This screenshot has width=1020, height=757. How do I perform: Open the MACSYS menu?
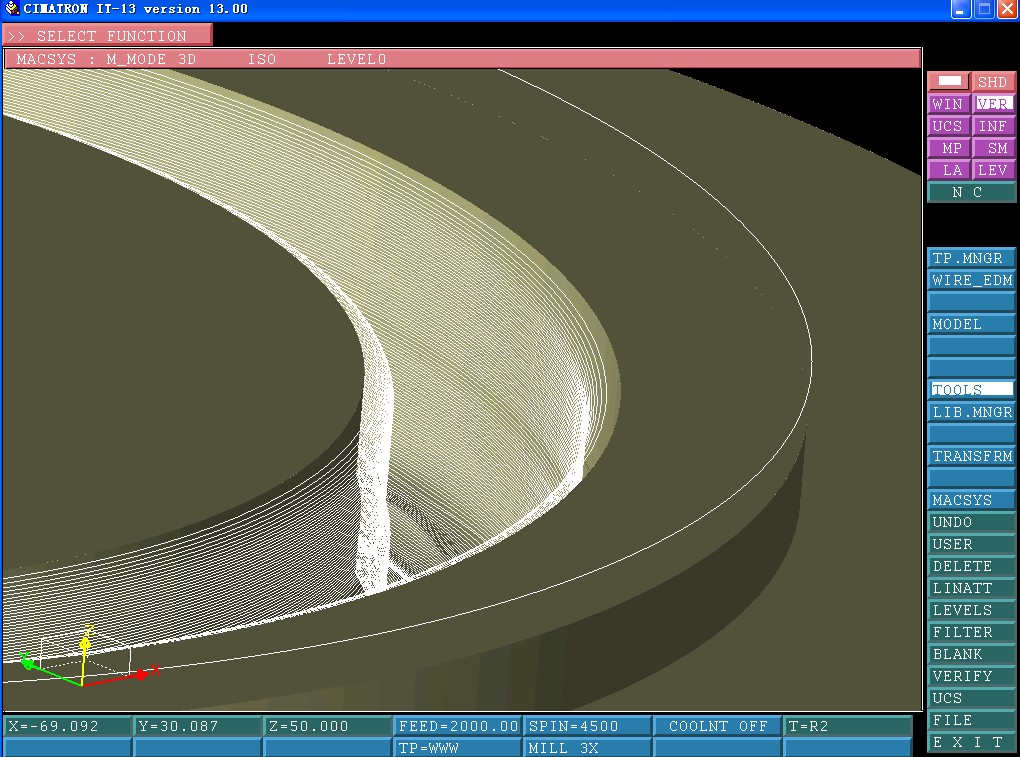point(971,500)
